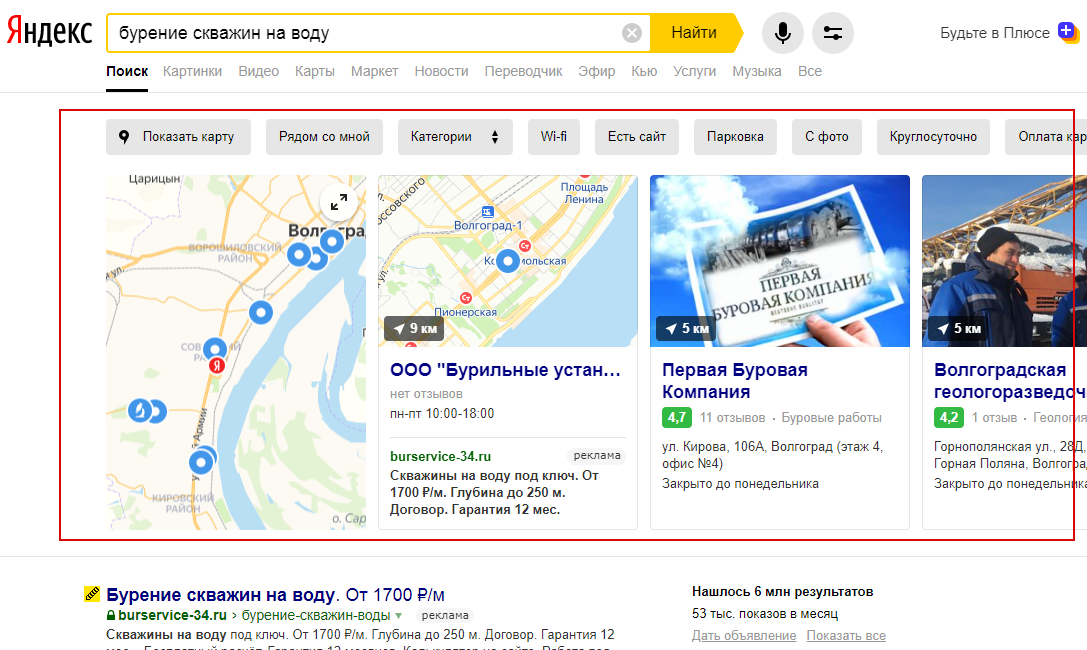Stay on the Поиск tab
The image size is (1087, 650).
coord(127,71)
